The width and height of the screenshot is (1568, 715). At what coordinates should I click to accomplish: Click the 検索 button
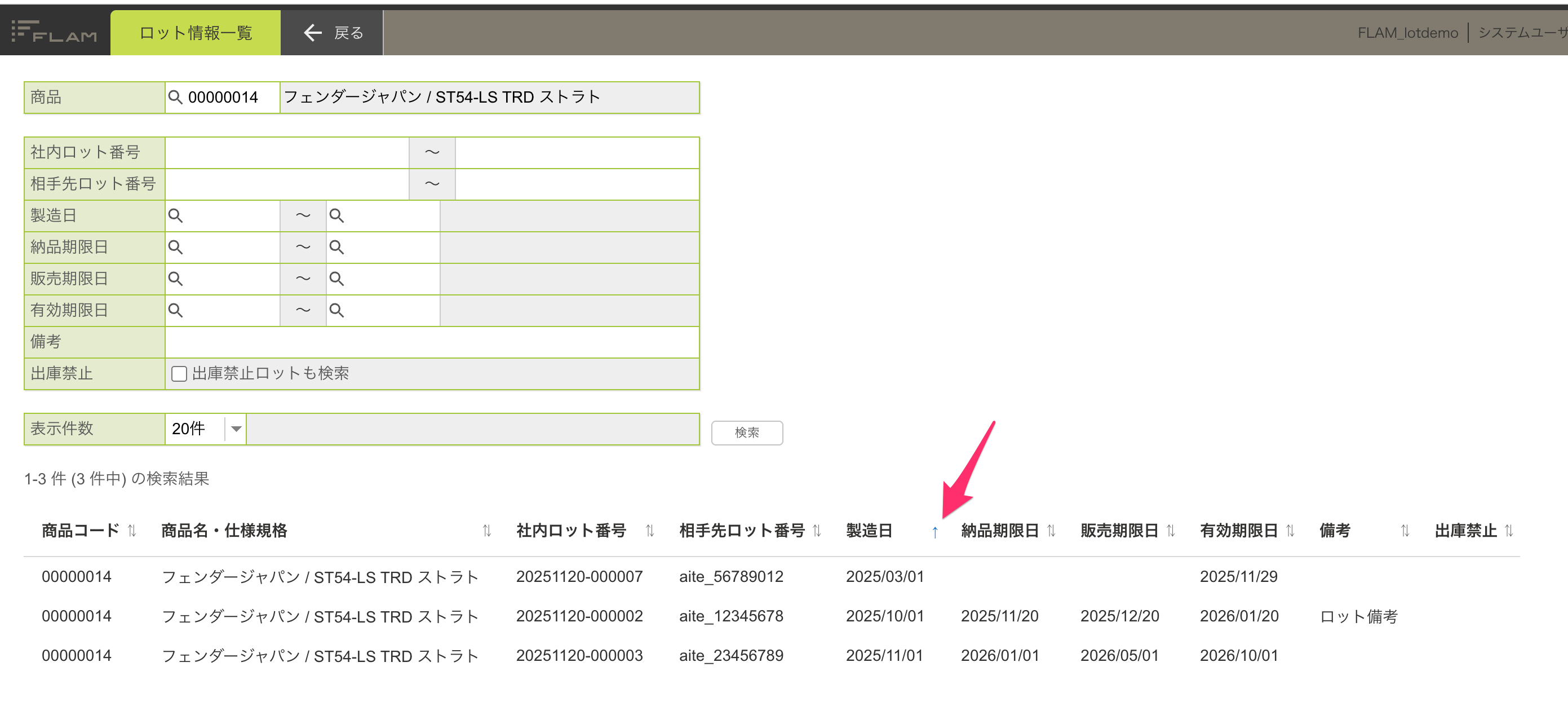[x=747, y=432]
